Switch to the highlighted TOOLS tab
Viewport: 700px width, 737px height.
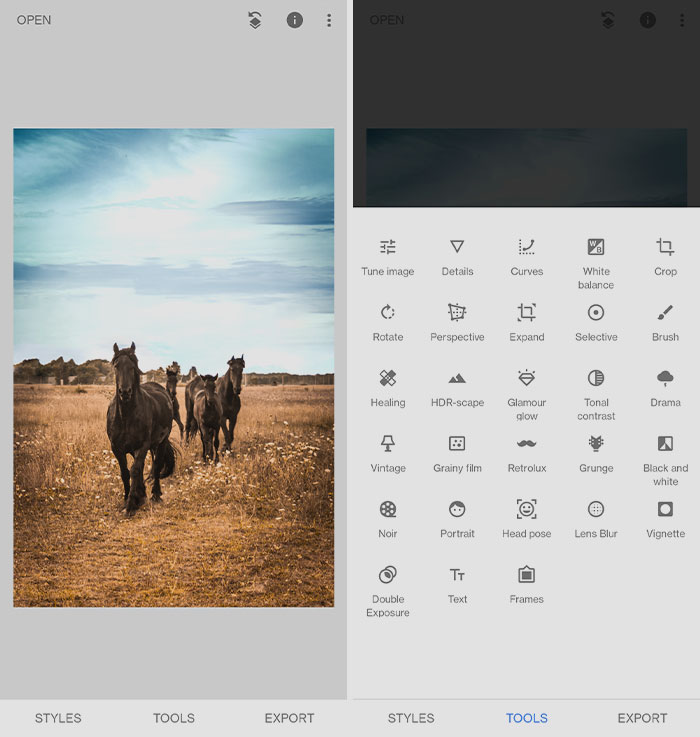pos(526,718)
